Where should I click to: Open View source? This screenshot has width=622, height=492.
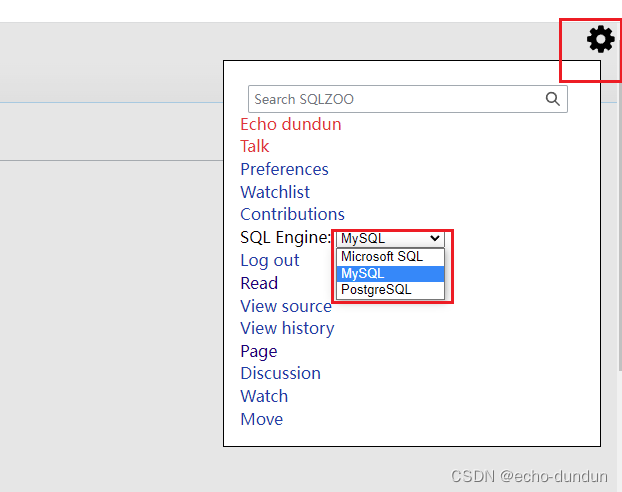click(286, 306)
